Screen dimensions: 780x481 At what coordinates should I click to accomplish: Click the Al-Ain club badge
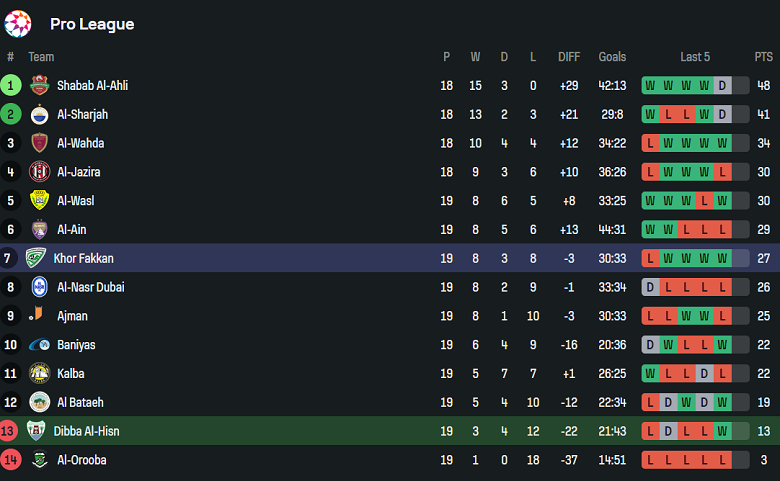coord(39,230)
